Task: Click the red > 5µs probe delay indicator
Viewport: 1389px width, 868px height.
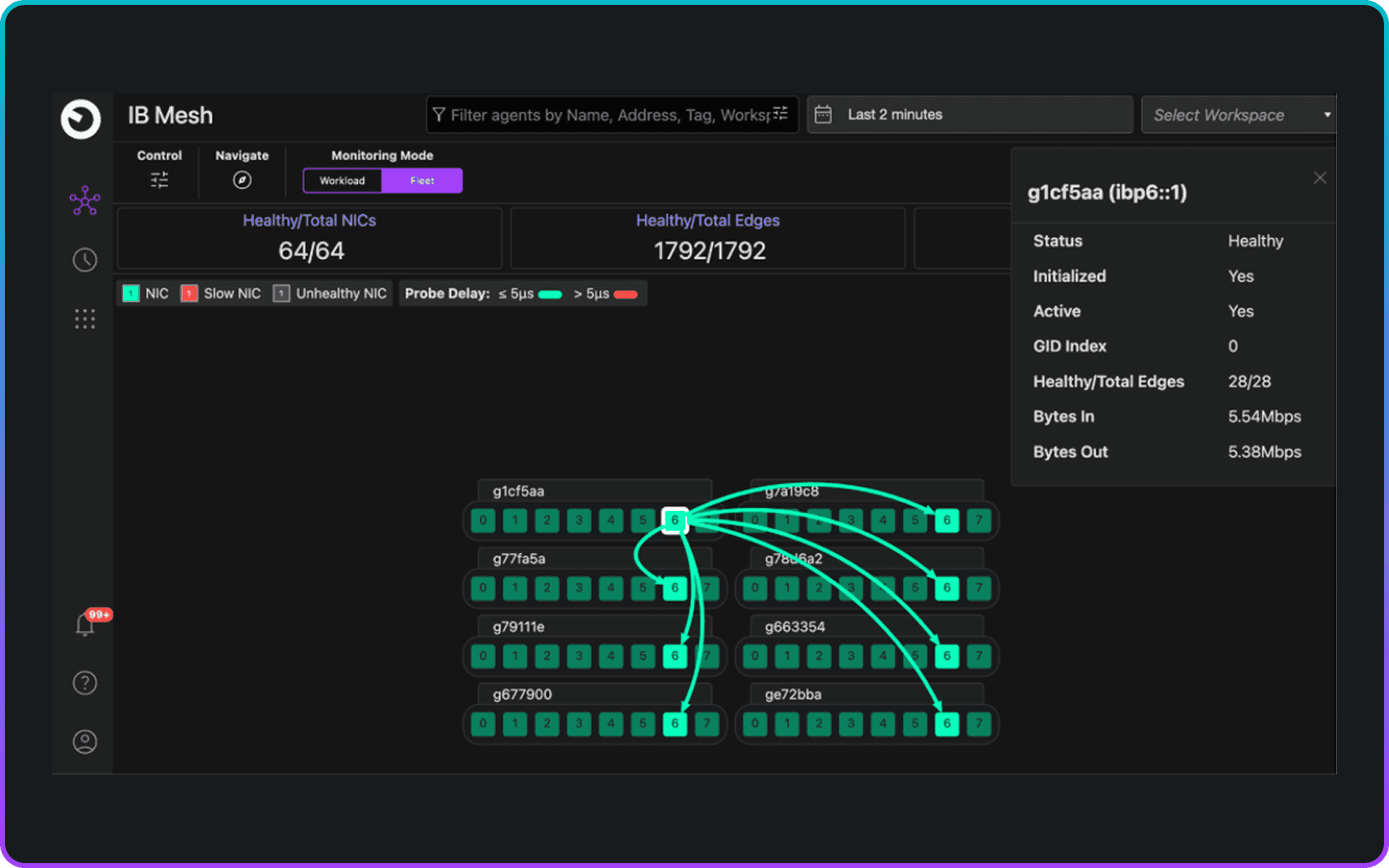Action: pyautogui.click(x=626, y=294)
